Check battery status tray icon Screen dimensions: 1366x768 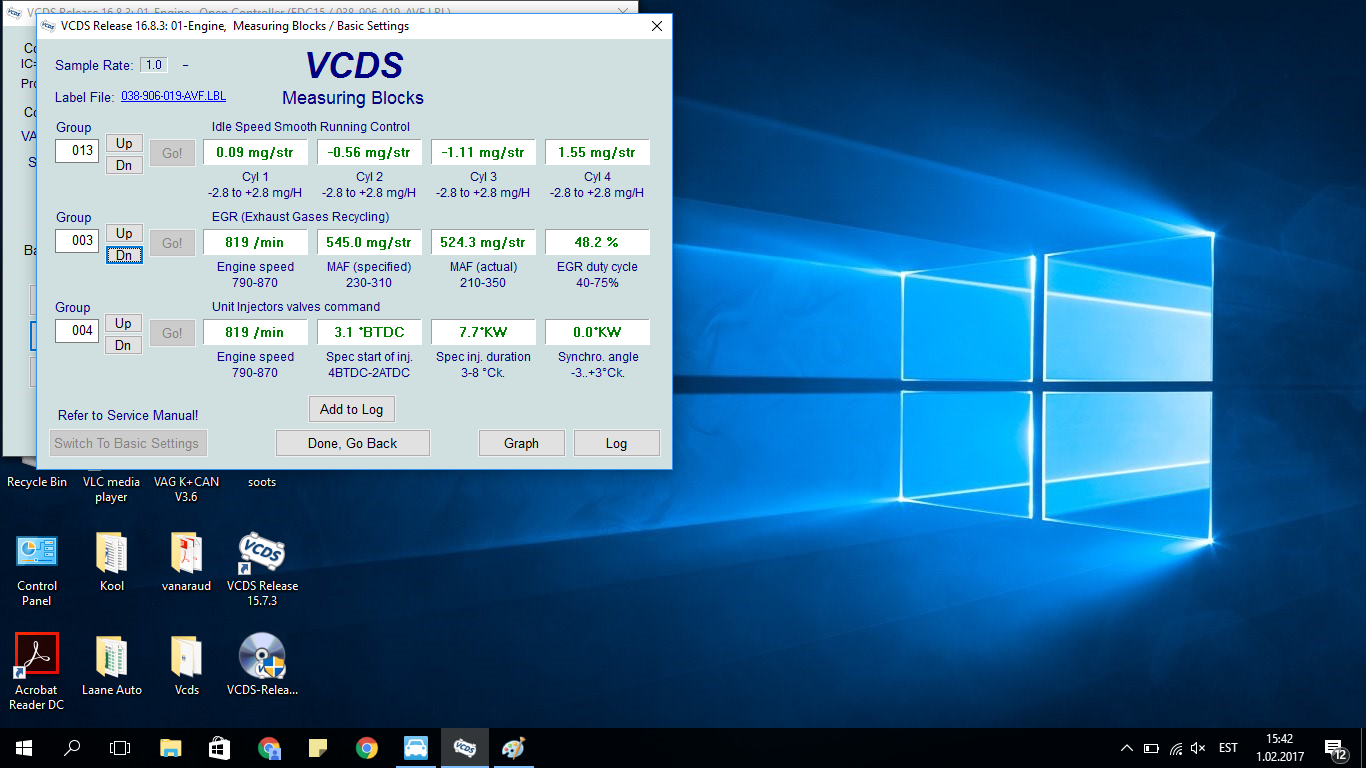[1151, 748]
